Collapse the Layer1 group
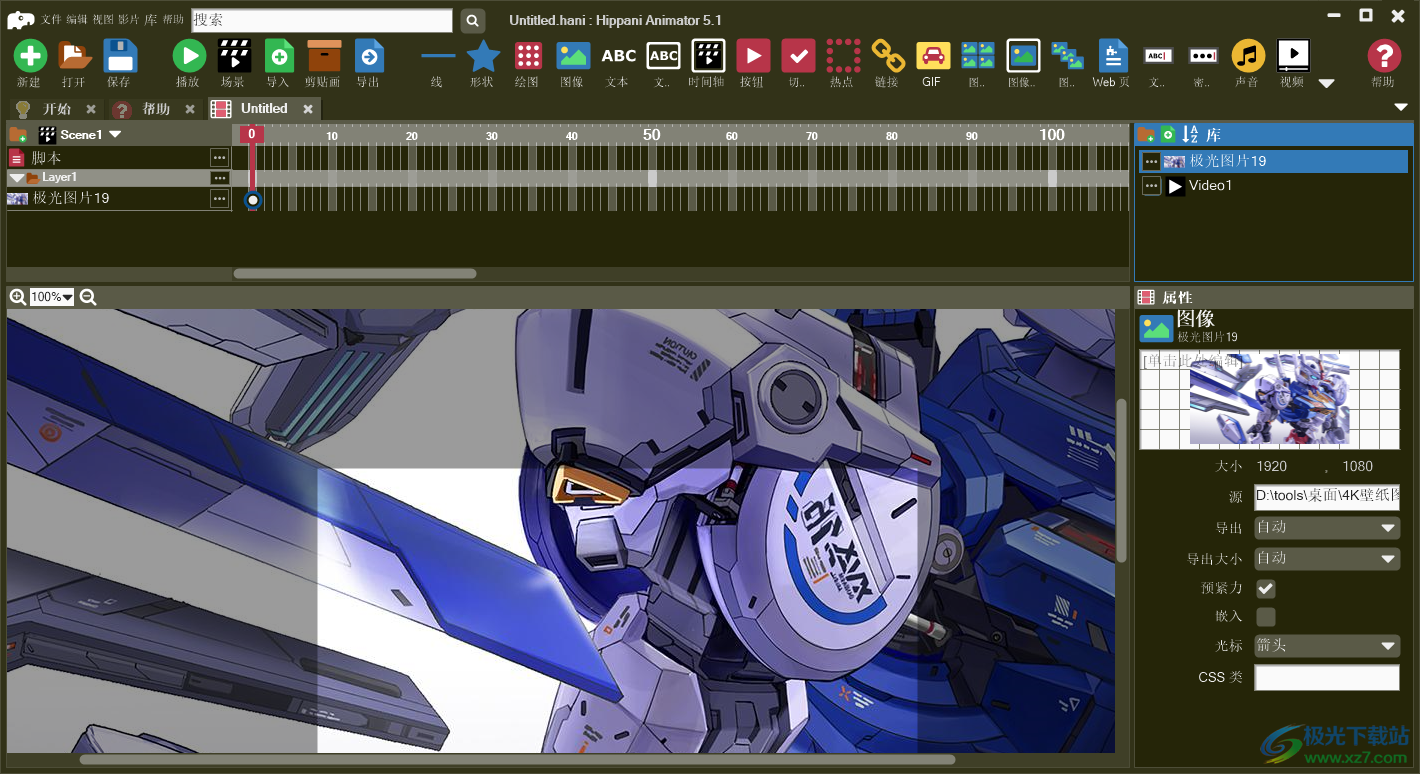This screenshot has height=774, width=1420. coord(17,178)
